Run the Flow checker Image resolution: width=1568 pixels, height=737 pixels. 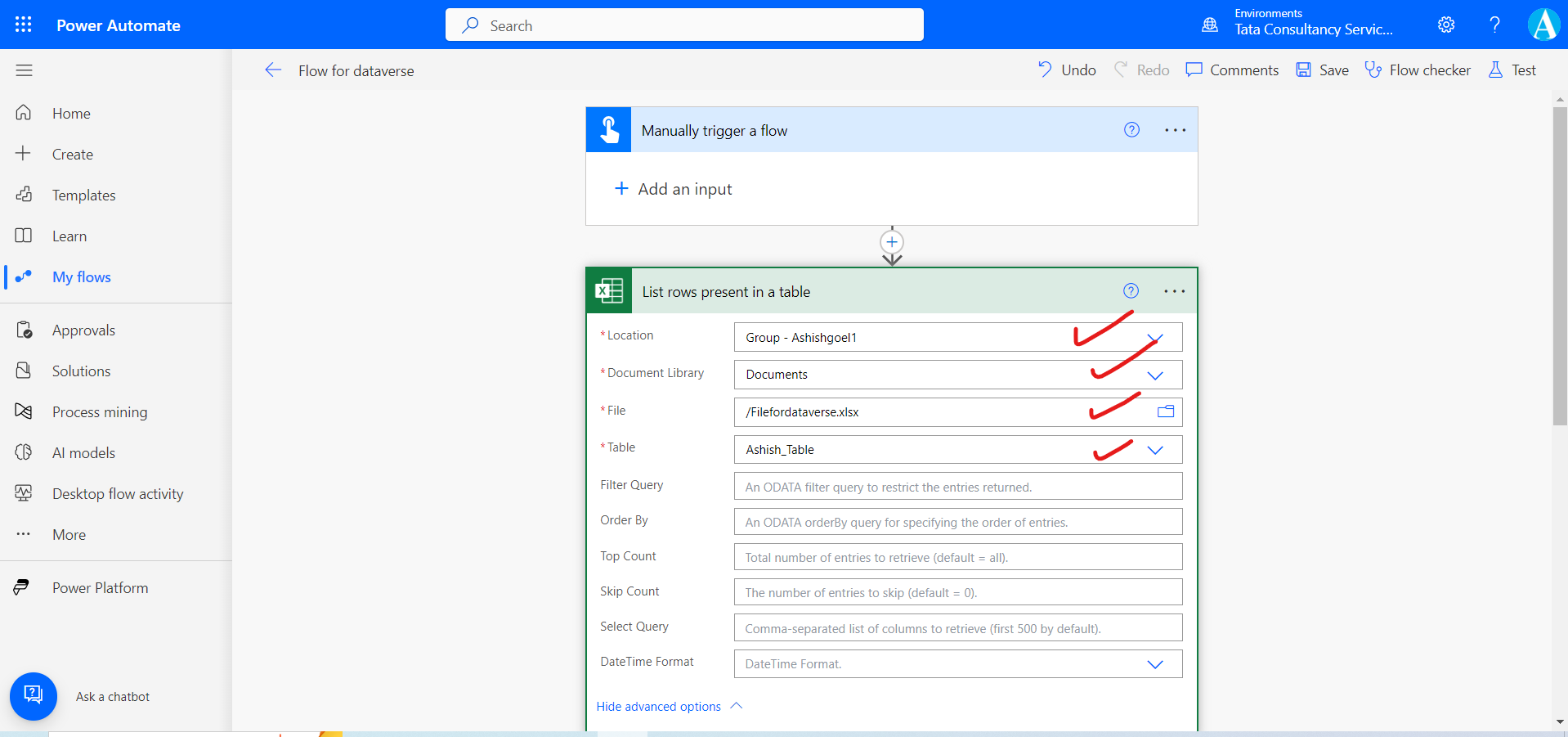click(1418, 70)
